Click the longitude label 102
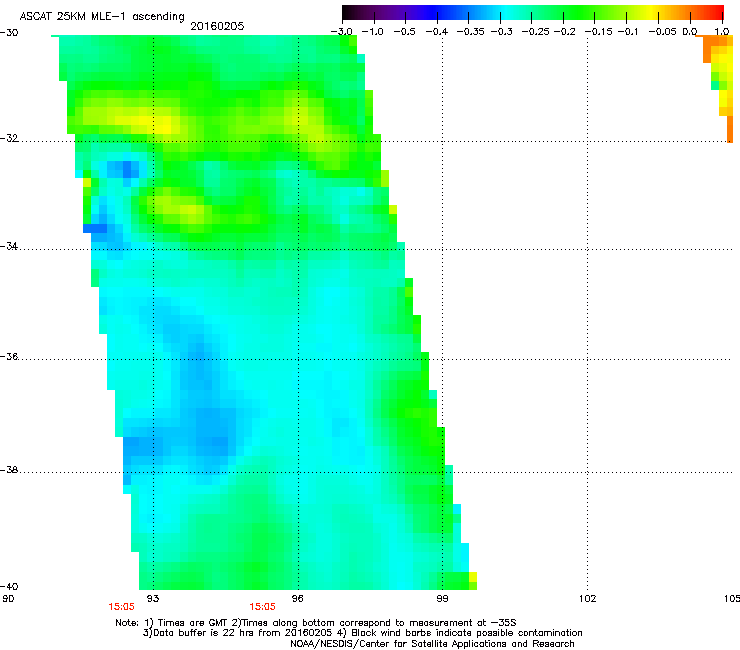Image resolution: width=740 pixels, height=650 pixels. pos(588,599)
